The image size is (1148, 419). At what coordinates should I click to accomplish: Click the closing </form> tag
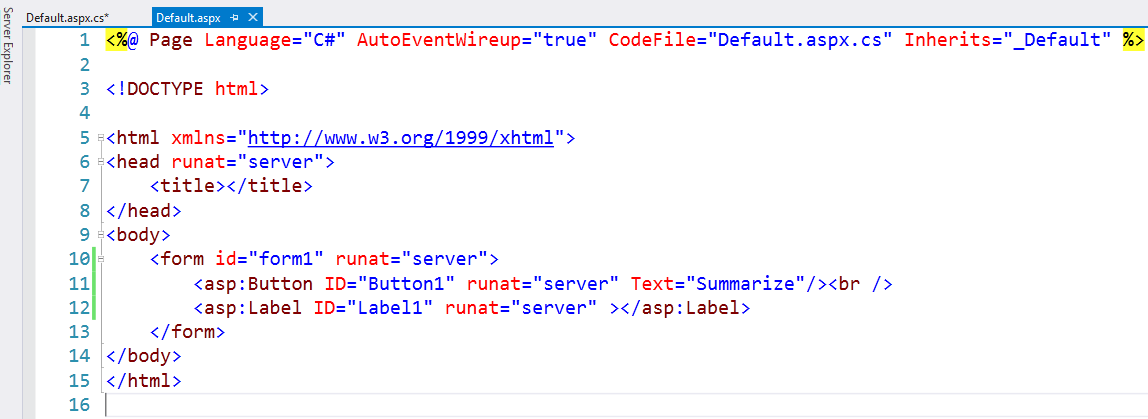pos(187,333)
